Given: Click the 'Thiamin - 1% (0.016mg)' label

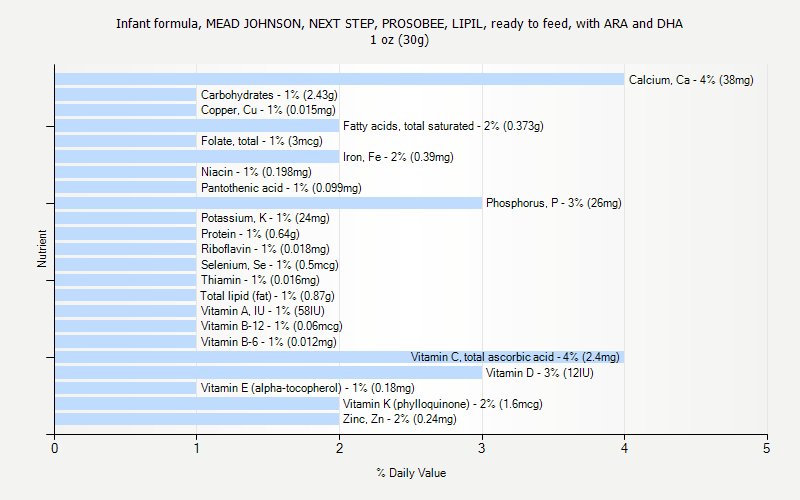Looking at the screenshot, I should (260, 280).
